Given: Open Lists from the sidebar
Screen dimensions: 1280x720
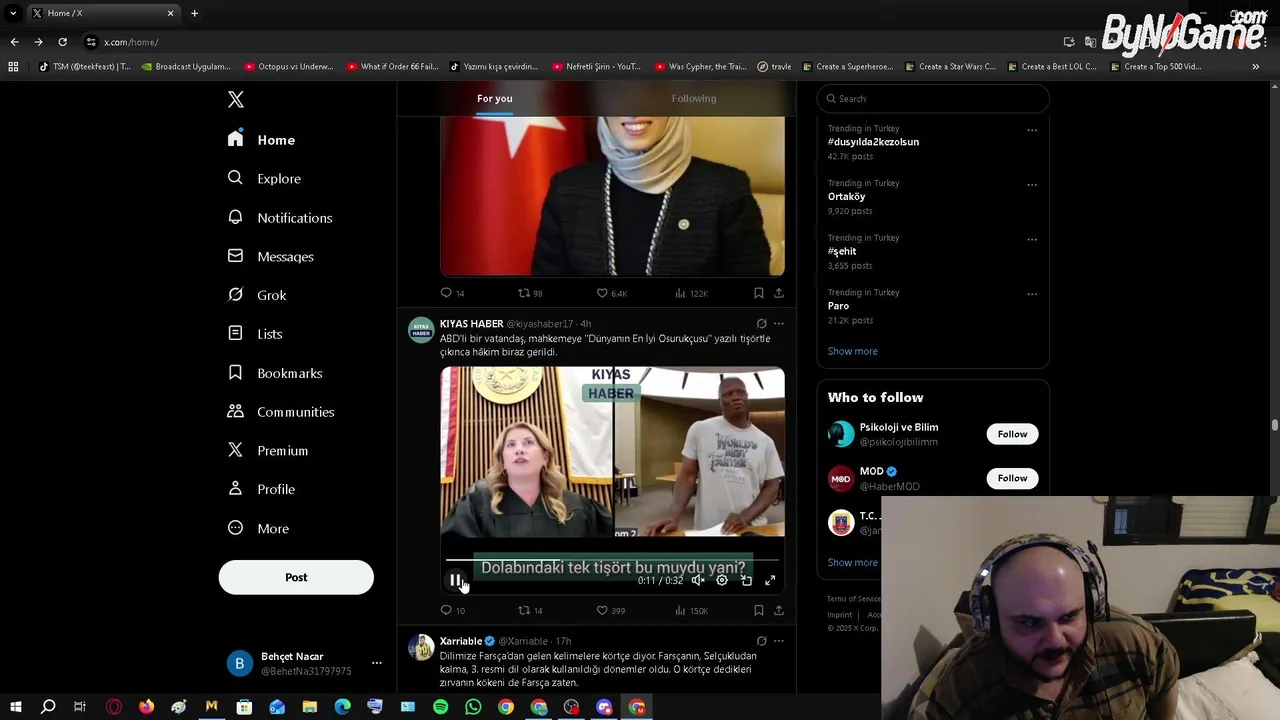Looking at the screenshot, I should click(255, 334).
